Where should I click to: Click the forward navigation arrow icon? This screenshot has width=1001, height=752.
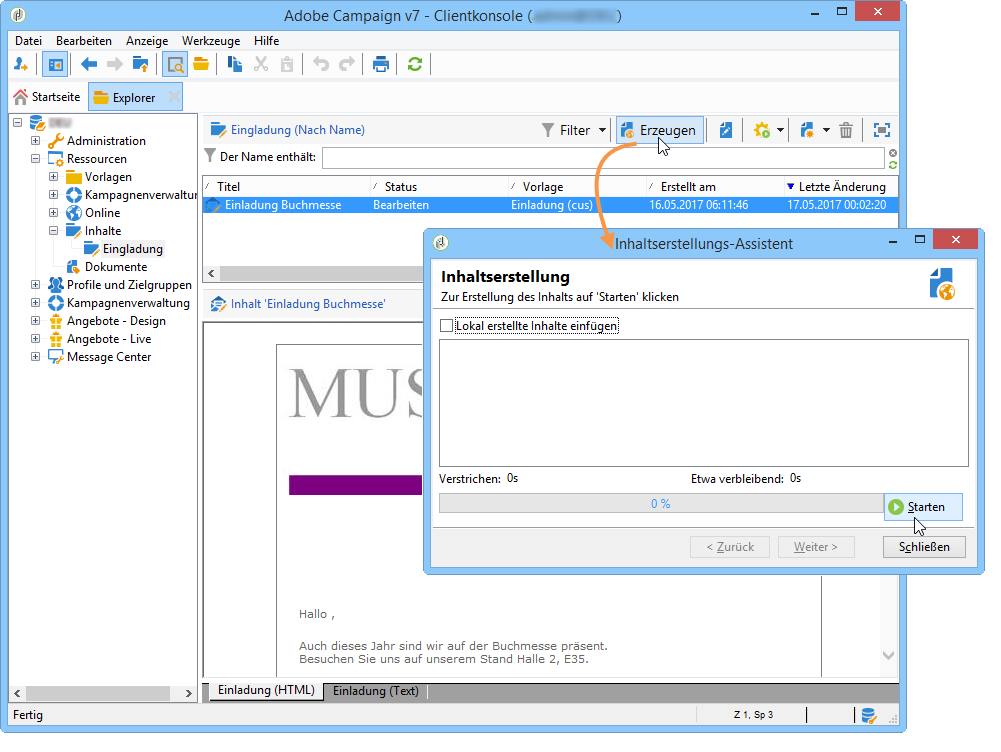[x=115, y=64]
